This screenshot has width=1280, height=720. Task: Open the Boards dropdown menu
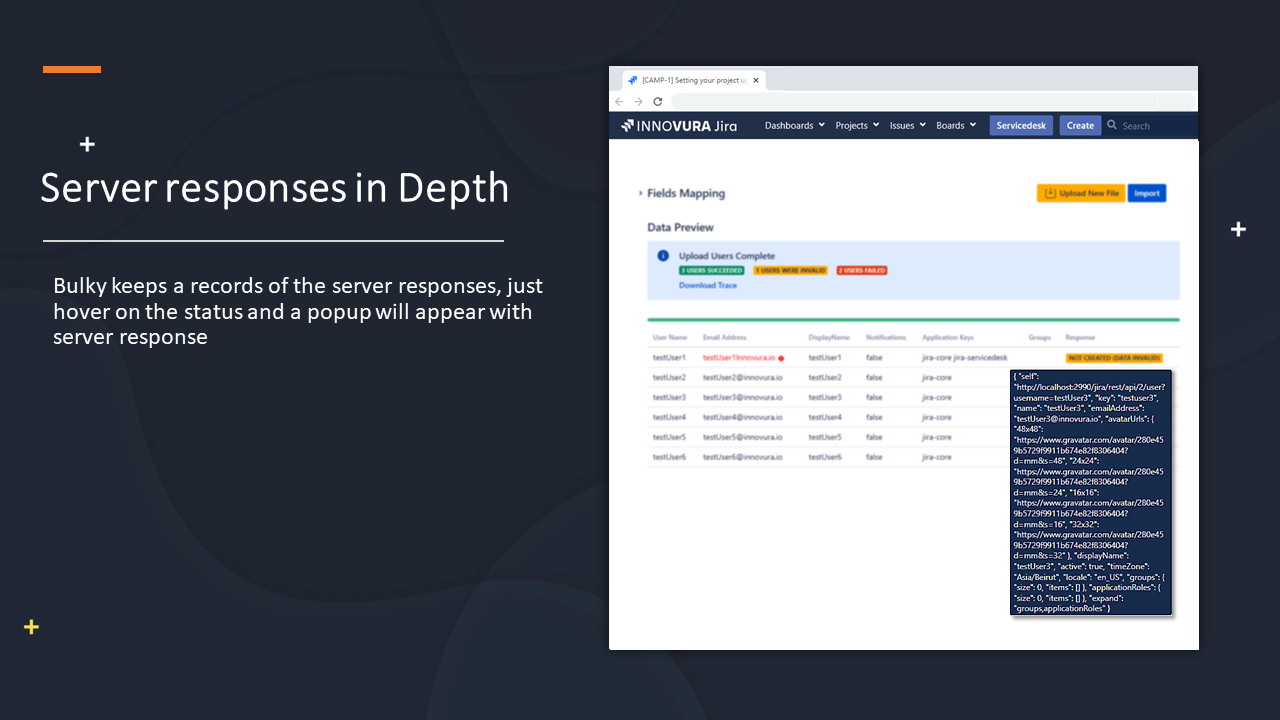(x=956, y=126)
